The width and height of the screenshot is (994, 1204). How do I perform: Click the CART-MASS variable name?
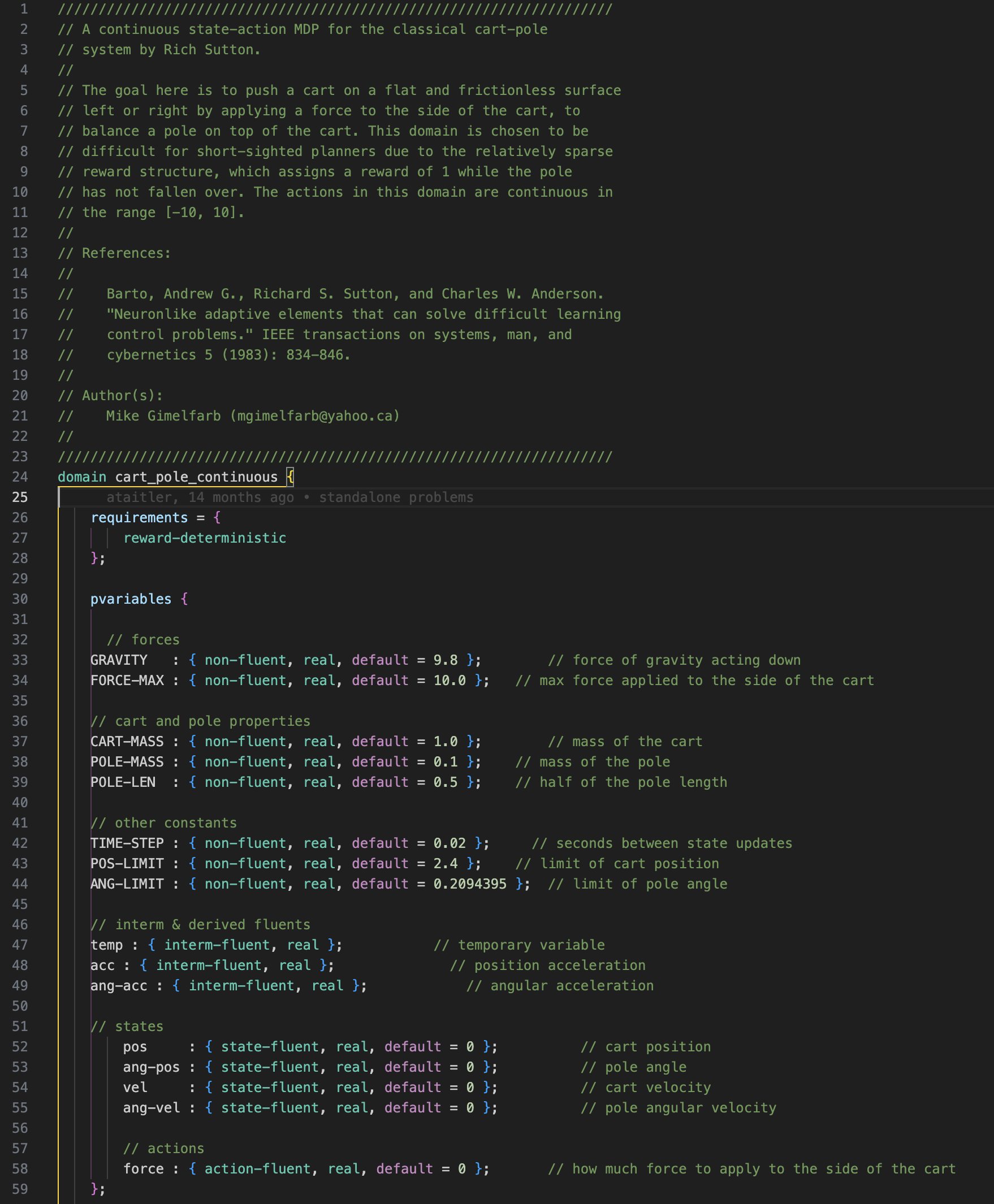[x=127, y=742]
